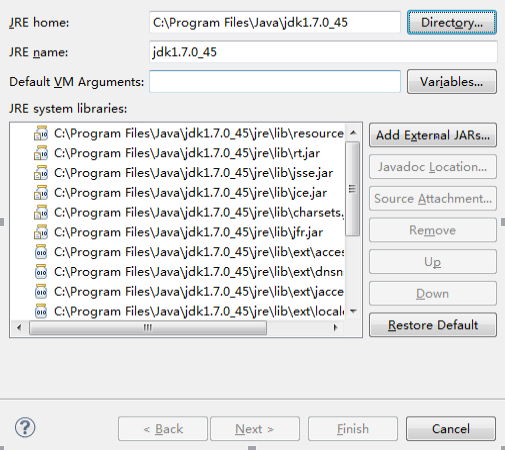Click the jar icon beside jsse.jar

41,173
